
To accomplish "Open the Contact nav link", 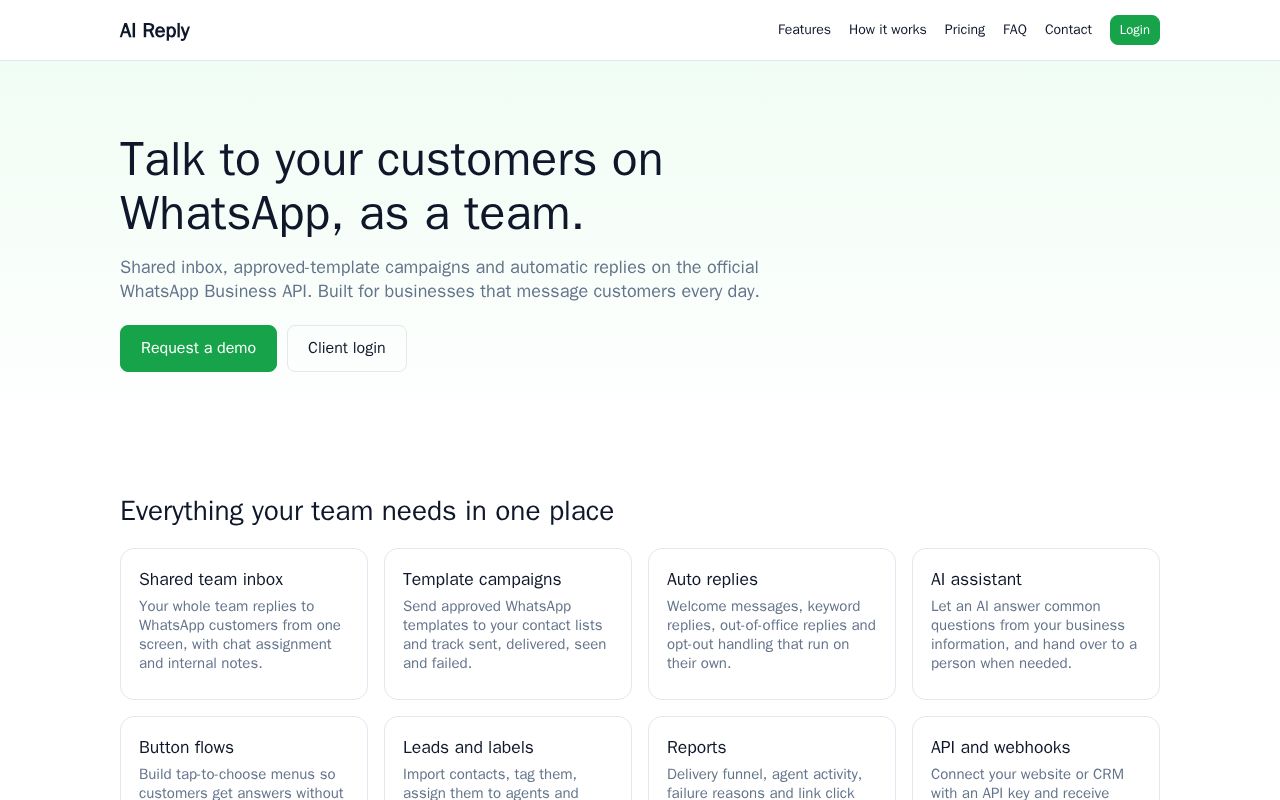I will [1068, 30].
